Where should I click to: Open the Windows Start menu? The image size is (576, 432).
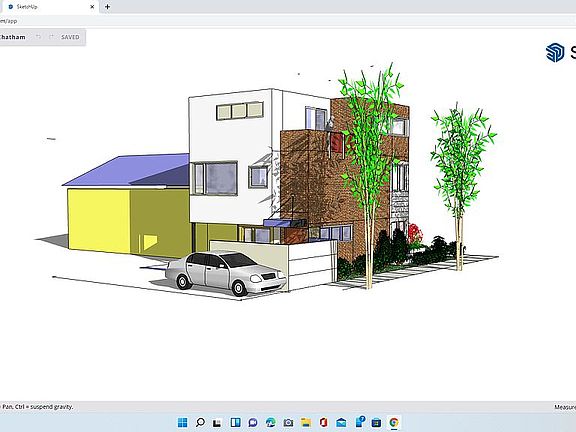click(x=182, y=422)
